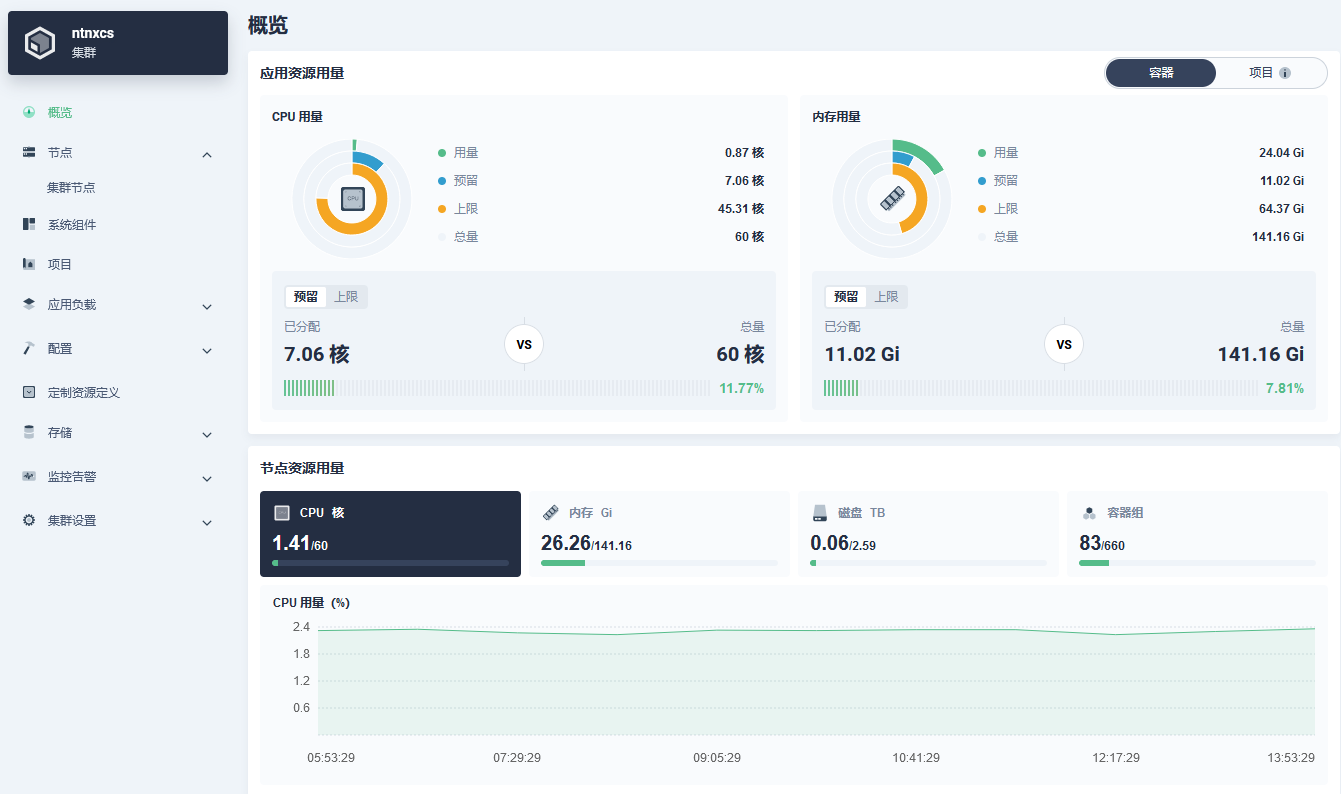Image resolution: width=1341 pixels, height=794 pixels.
Task: Select 上限 in memory usage panel
Action: pos(886,297)
